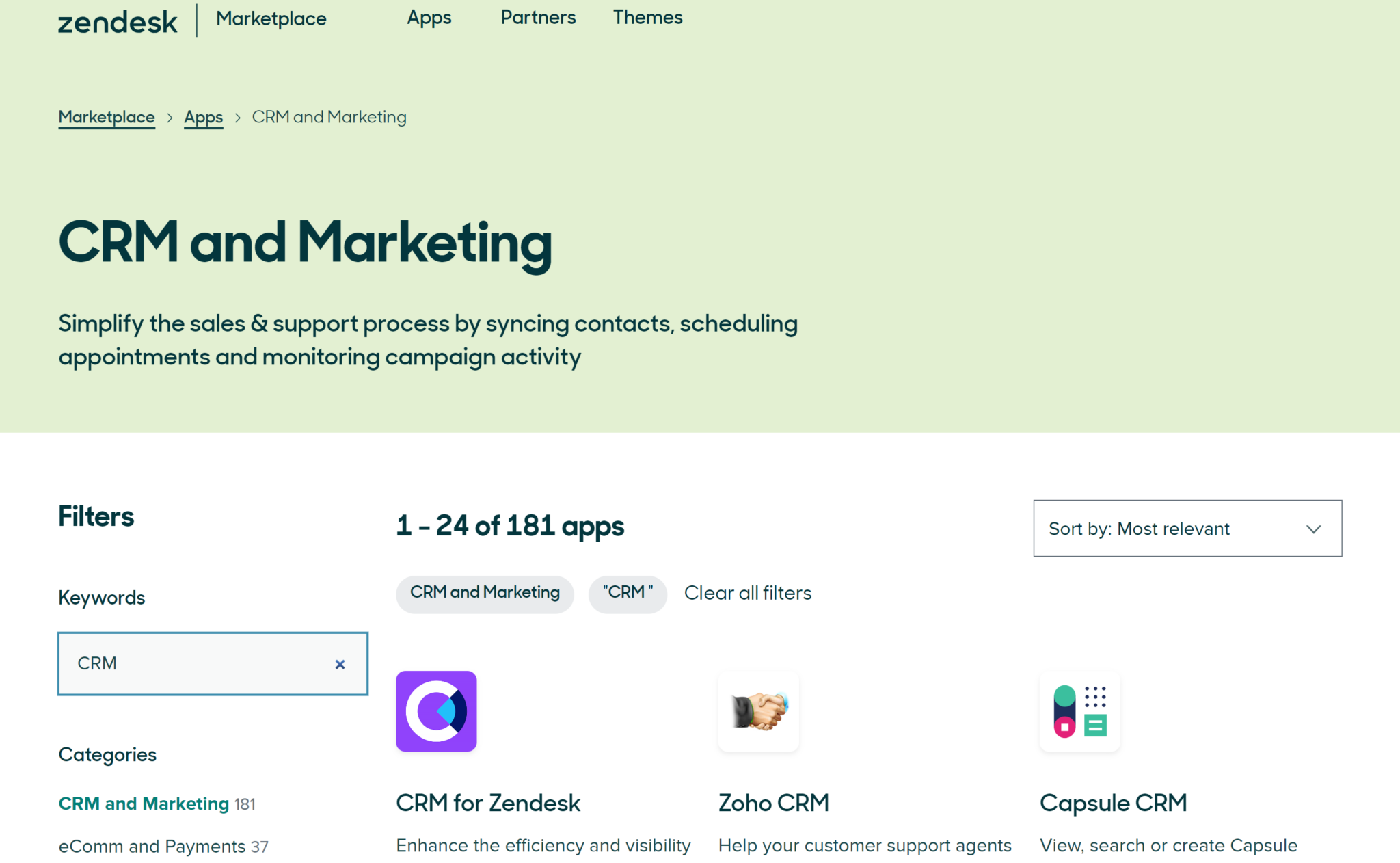Screen dimensions: 1400x863
Task: Choose the eComm and Payments category
Action: [x=152, y=847]
